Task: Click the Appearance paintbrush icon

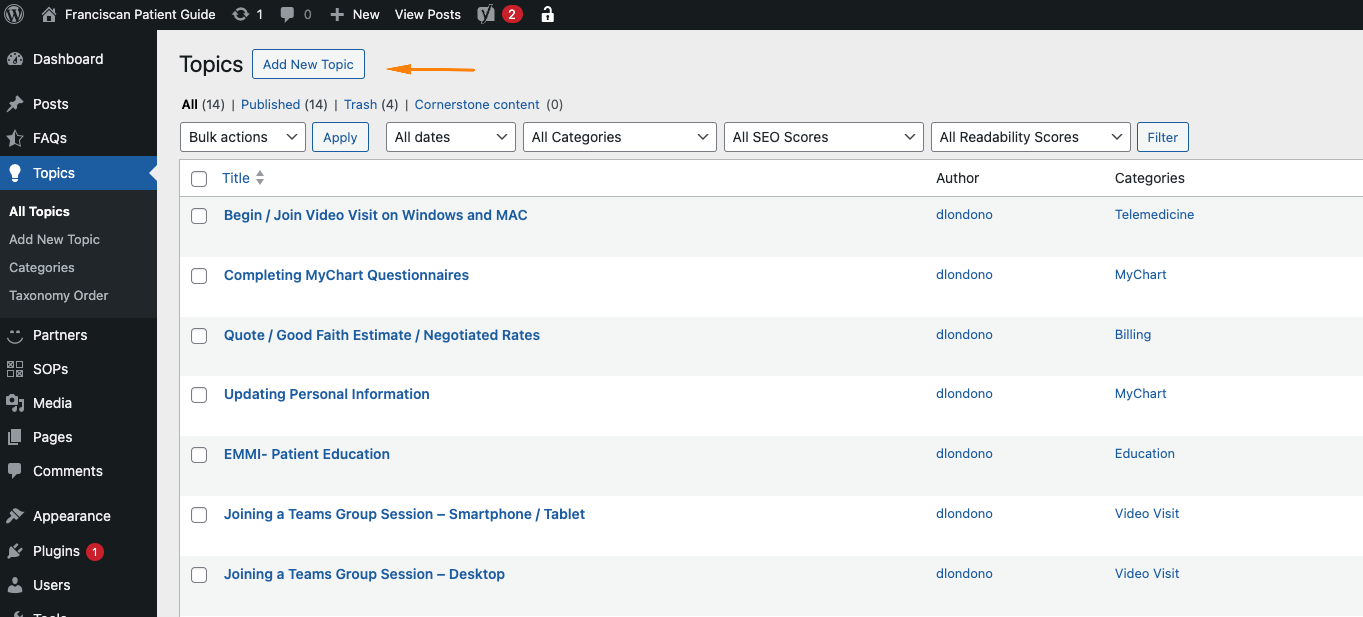Action: click(15, 516)
